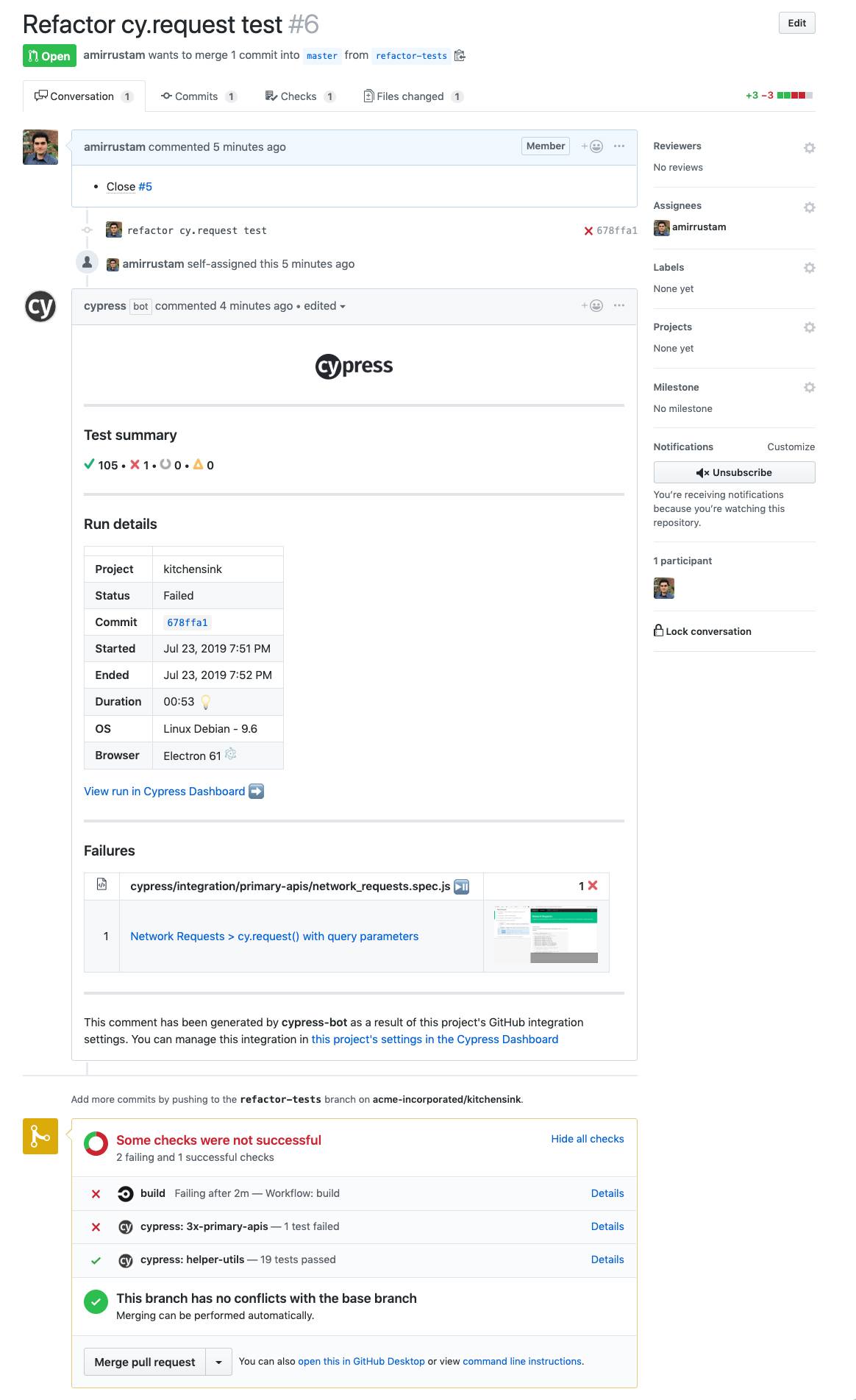Viewport: 856px width, 1400px height.
Task: Lock conversation
Action: pos(702,631)
